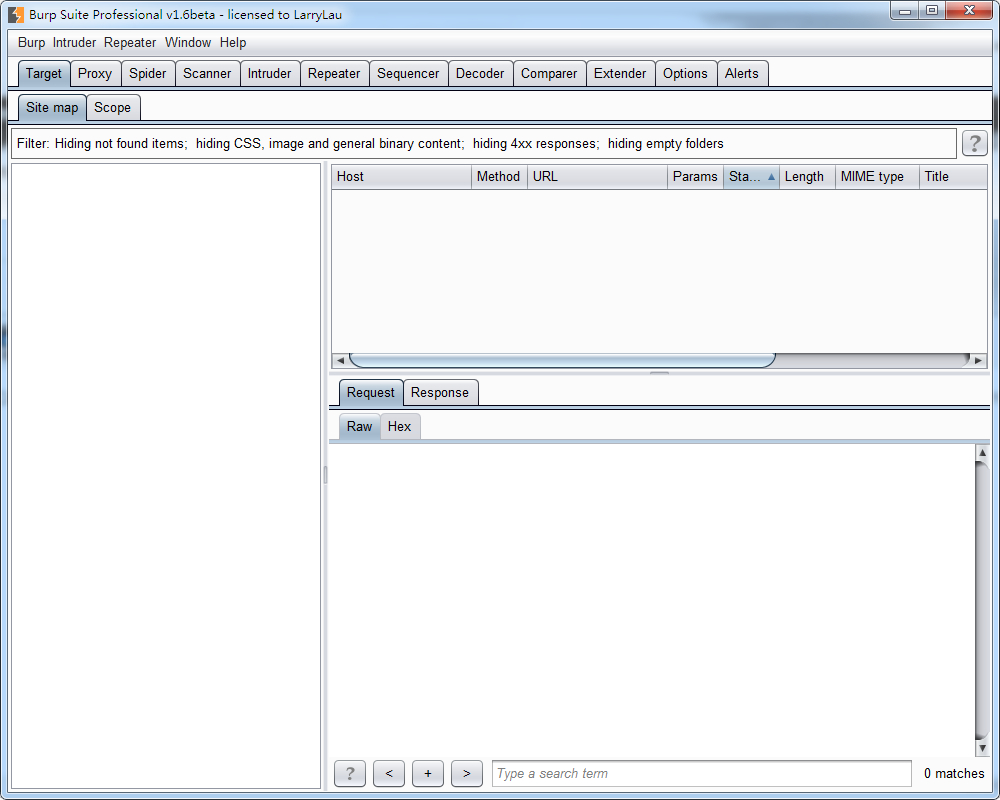Click the table's left scroll arrow

tap(340, 360)
